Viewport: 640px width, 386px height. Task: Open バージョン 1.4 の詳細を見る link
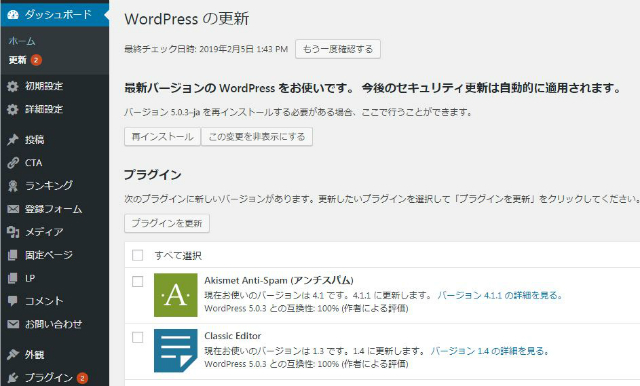point(490,351)
